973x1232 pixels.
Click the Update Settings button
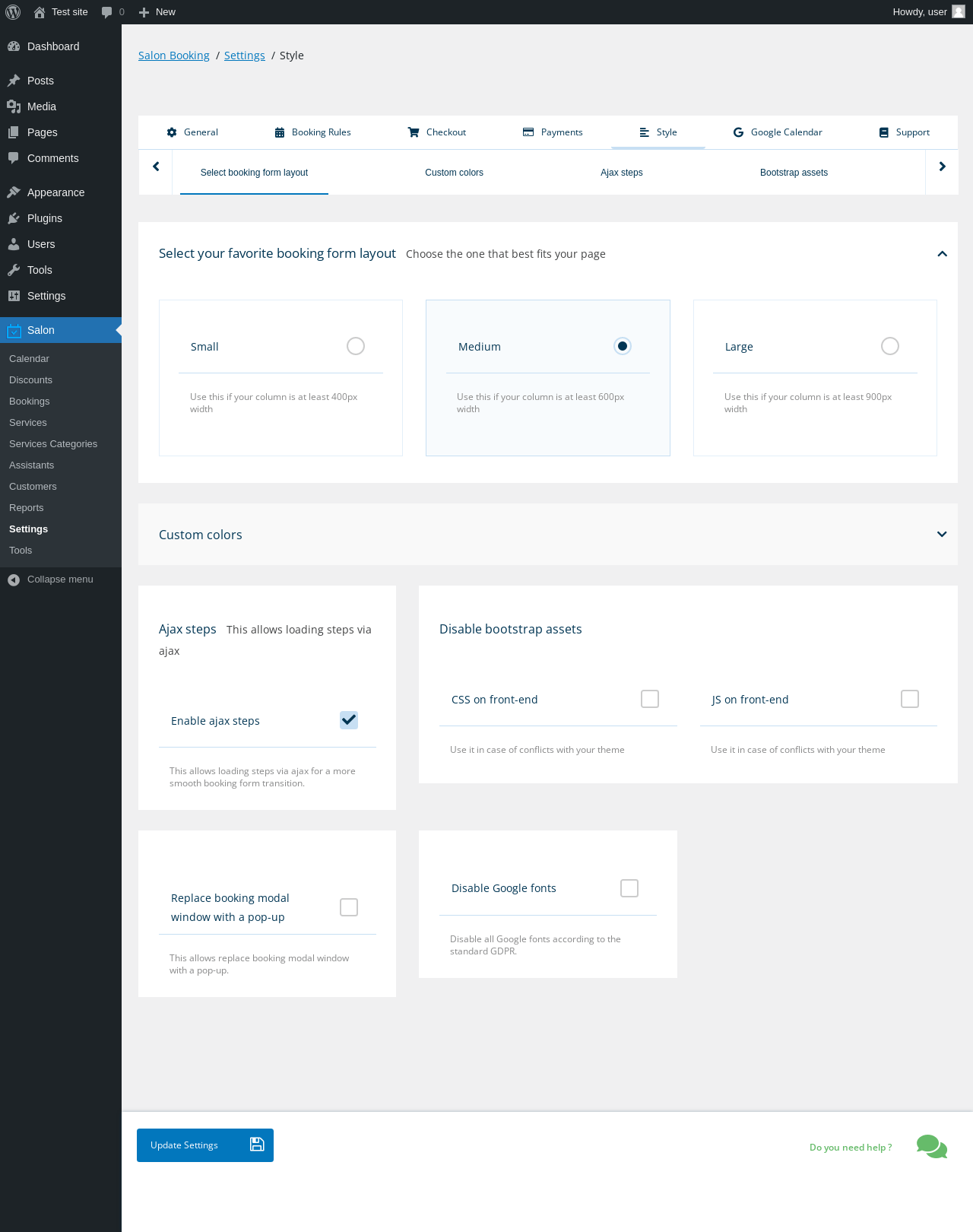[x=205, y=1145]
